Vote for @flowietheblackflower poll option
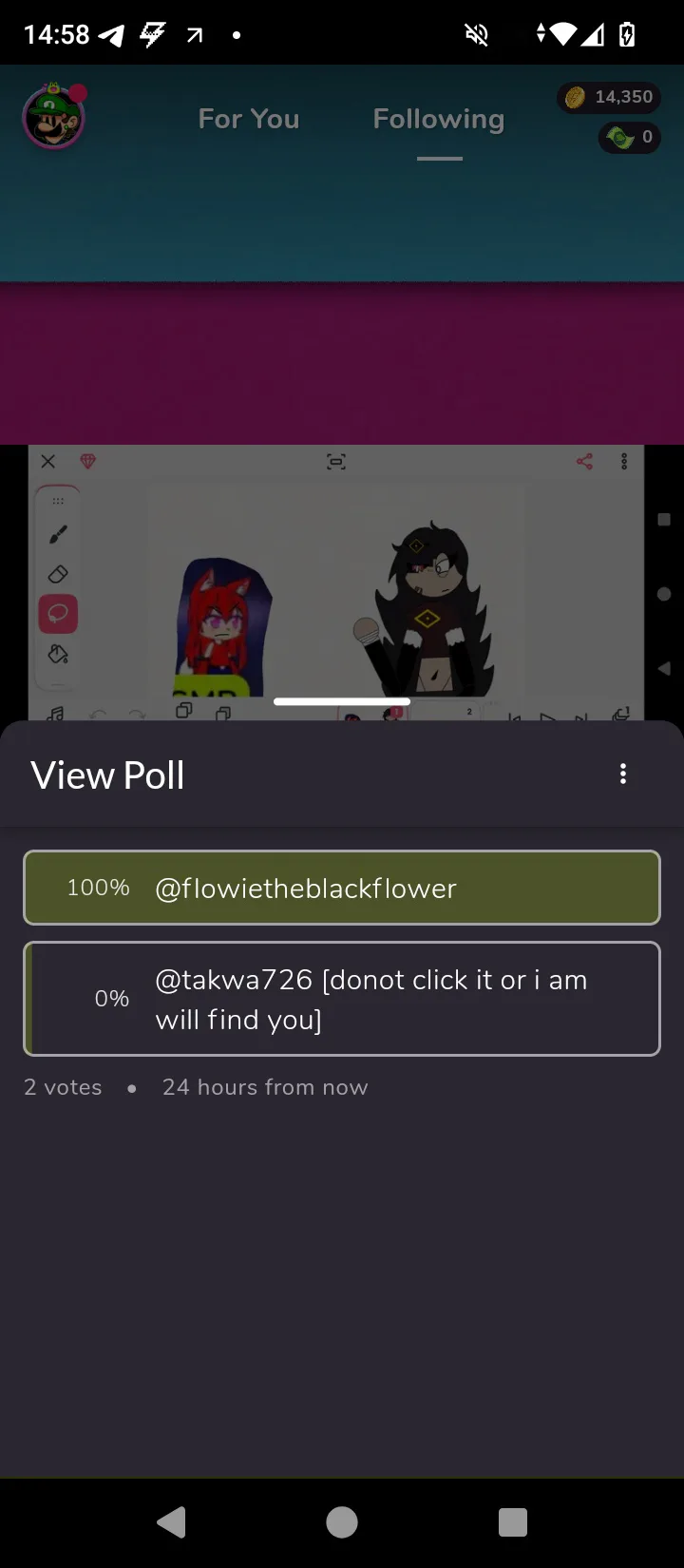Viewport: 684px width, 1568px height. [x=342, y=888]
